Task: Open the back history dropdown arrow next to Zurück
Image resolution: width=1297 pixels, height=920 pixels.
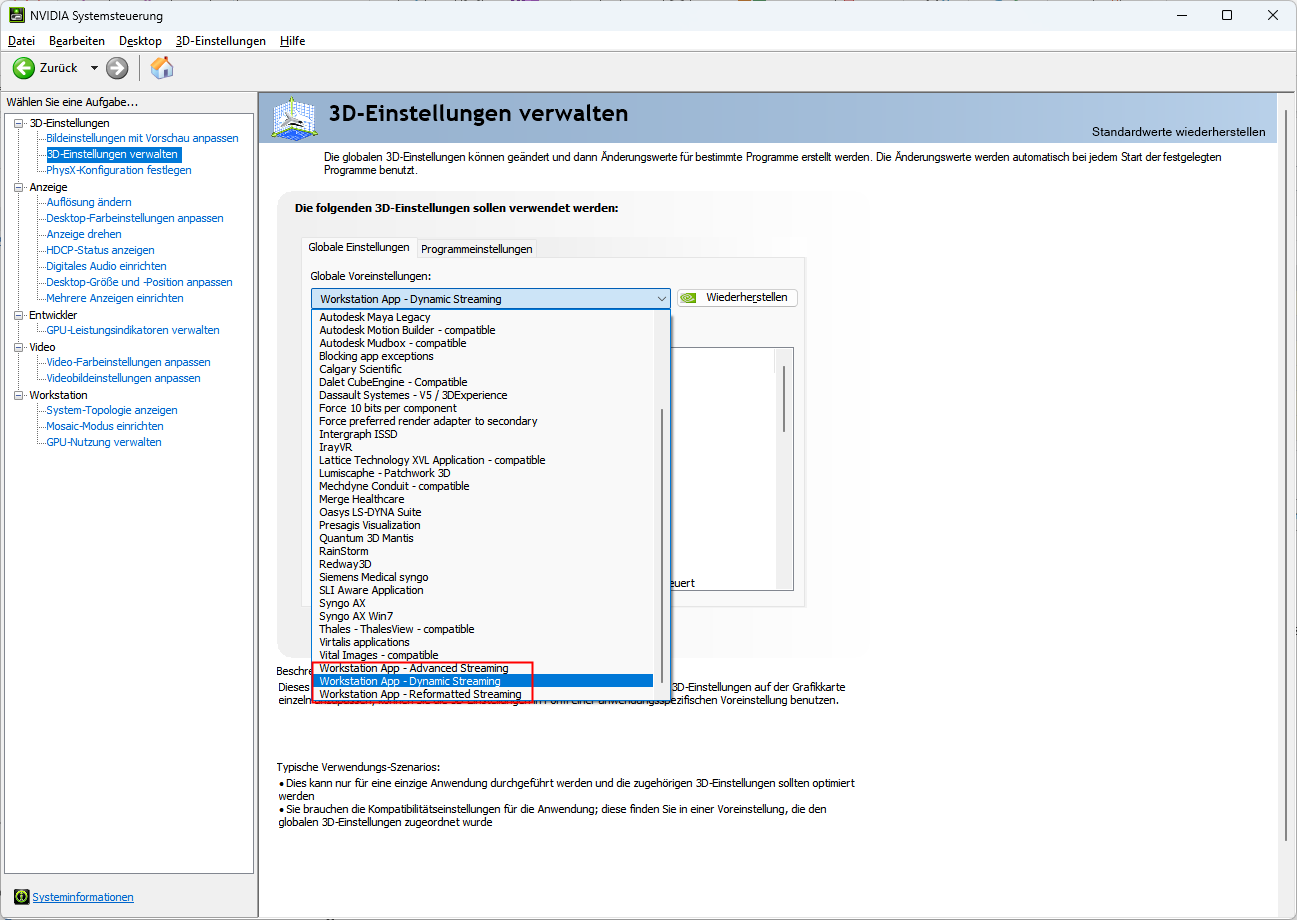Action: (94, 68)
